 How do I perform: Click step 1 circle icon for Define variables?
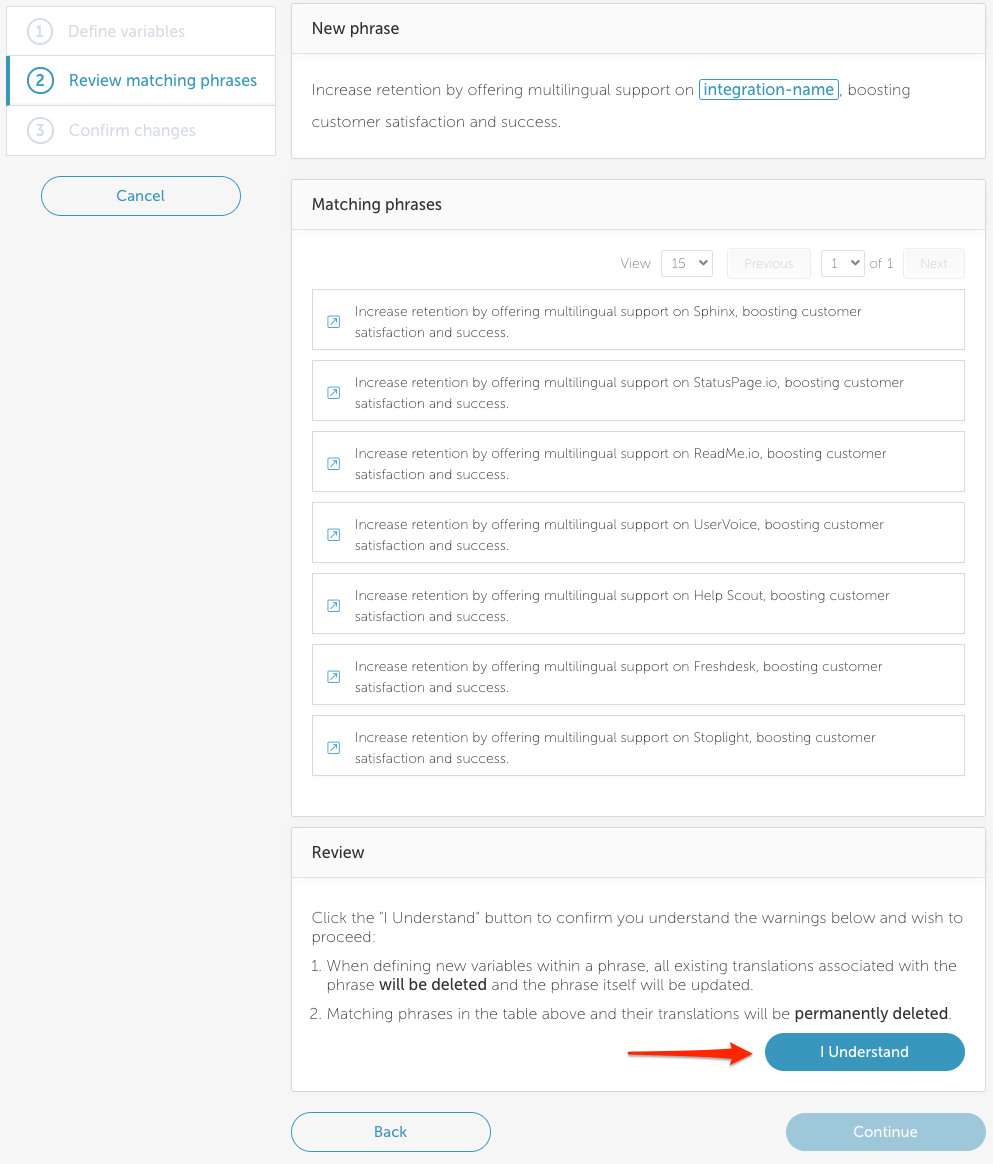[40, 31]
